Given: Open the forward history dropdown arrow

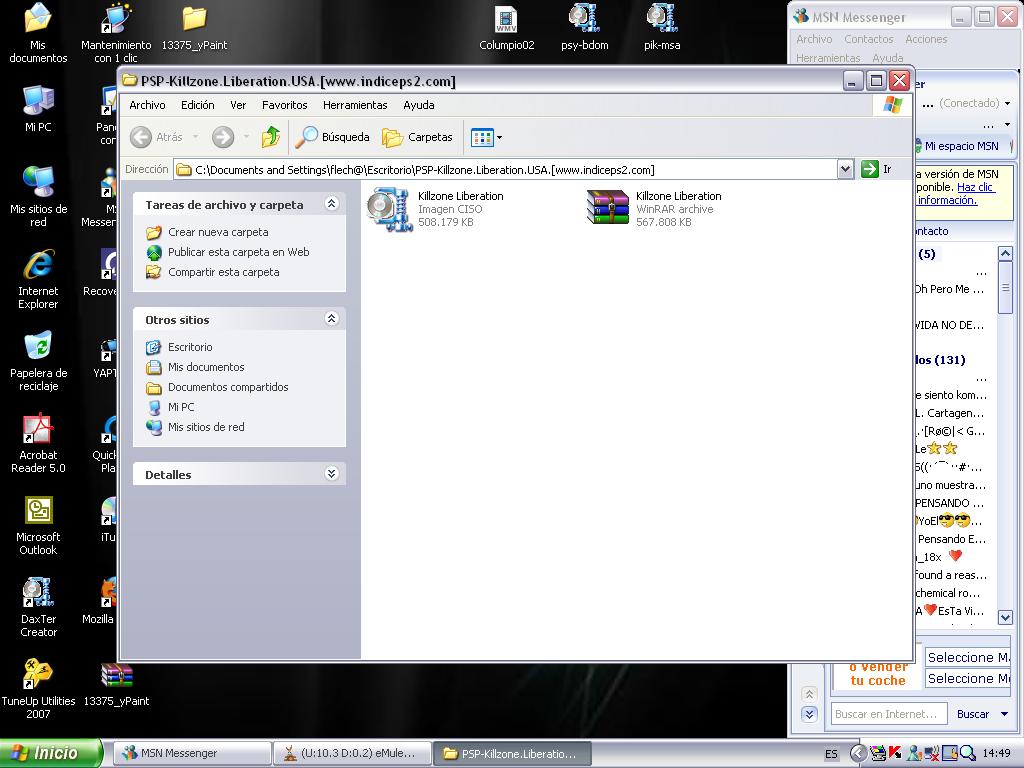Looking at the screenshot, I should tap(246, 137).
